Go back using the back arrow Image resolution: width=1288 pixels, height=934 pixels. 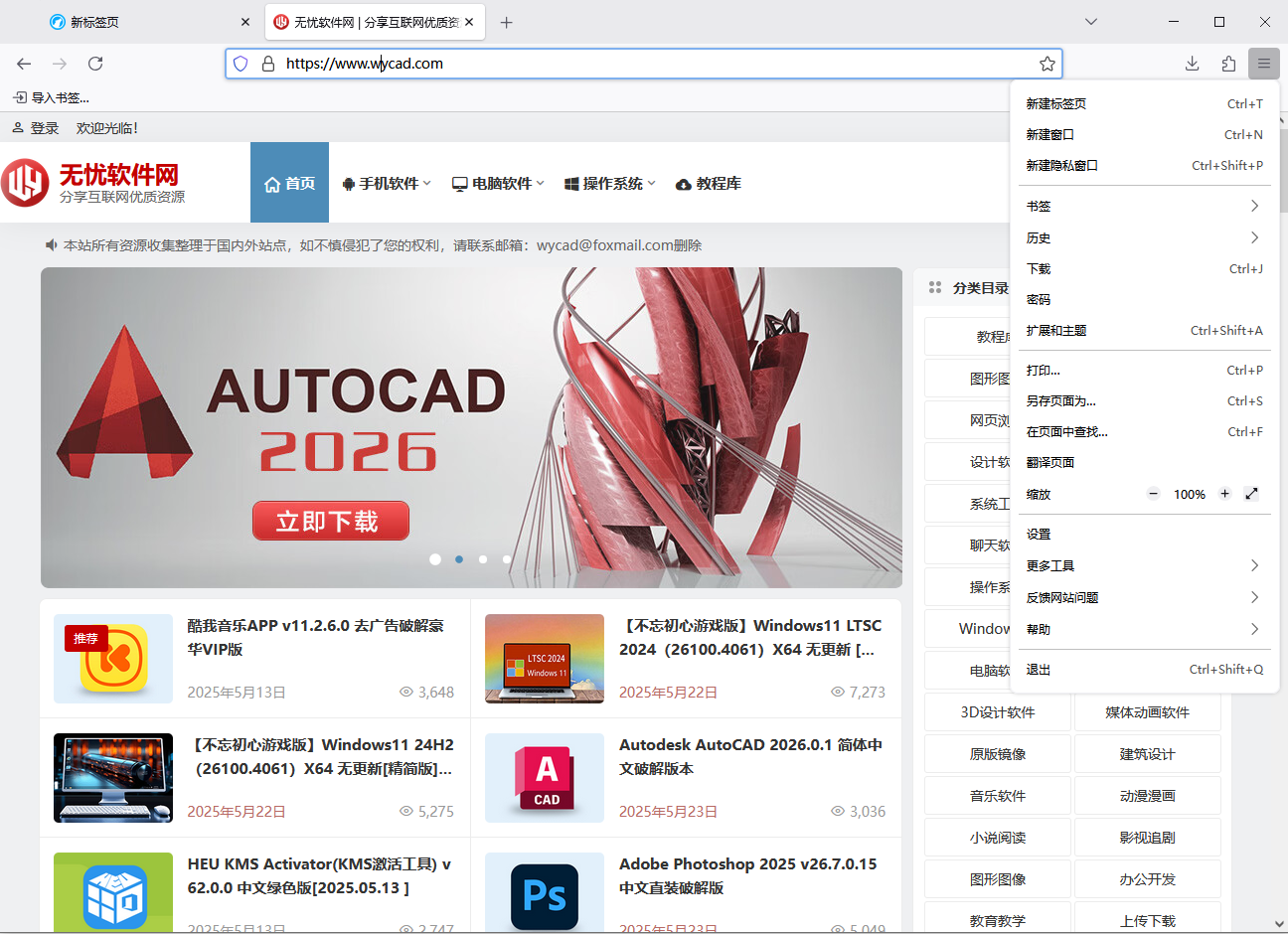(x=24, y=63)
